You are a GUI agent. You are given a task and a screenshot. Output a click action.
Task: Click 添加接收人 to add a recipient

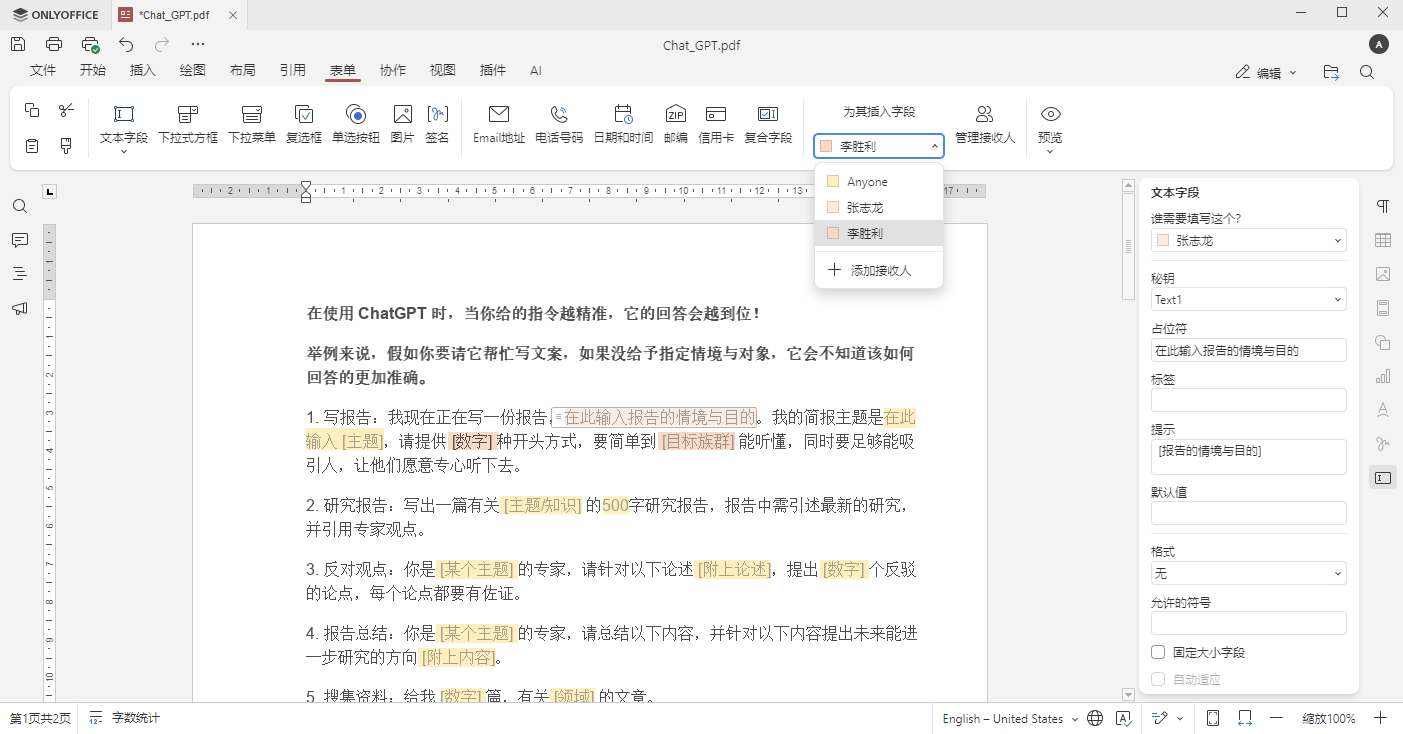click(x=878, y=267)
